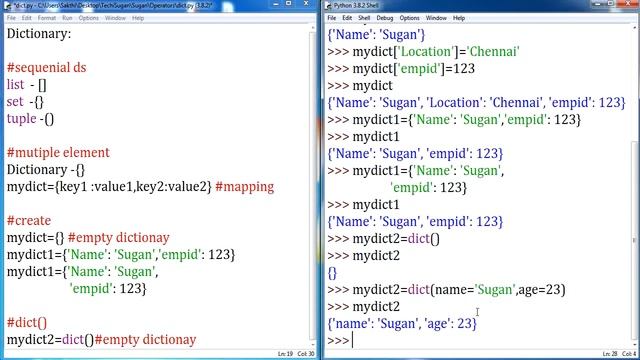Image resolution: width=640 pixels, height=360 pixels.
Task: Click the {'Name': 'Sugan'} output at shell top
Action: pyautogui.click(x=376, y=35)
